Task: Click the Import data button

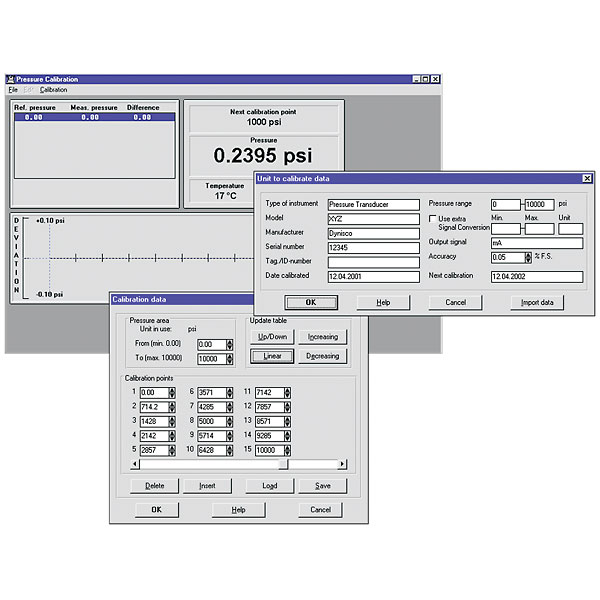Action: (x=543, y=302)
